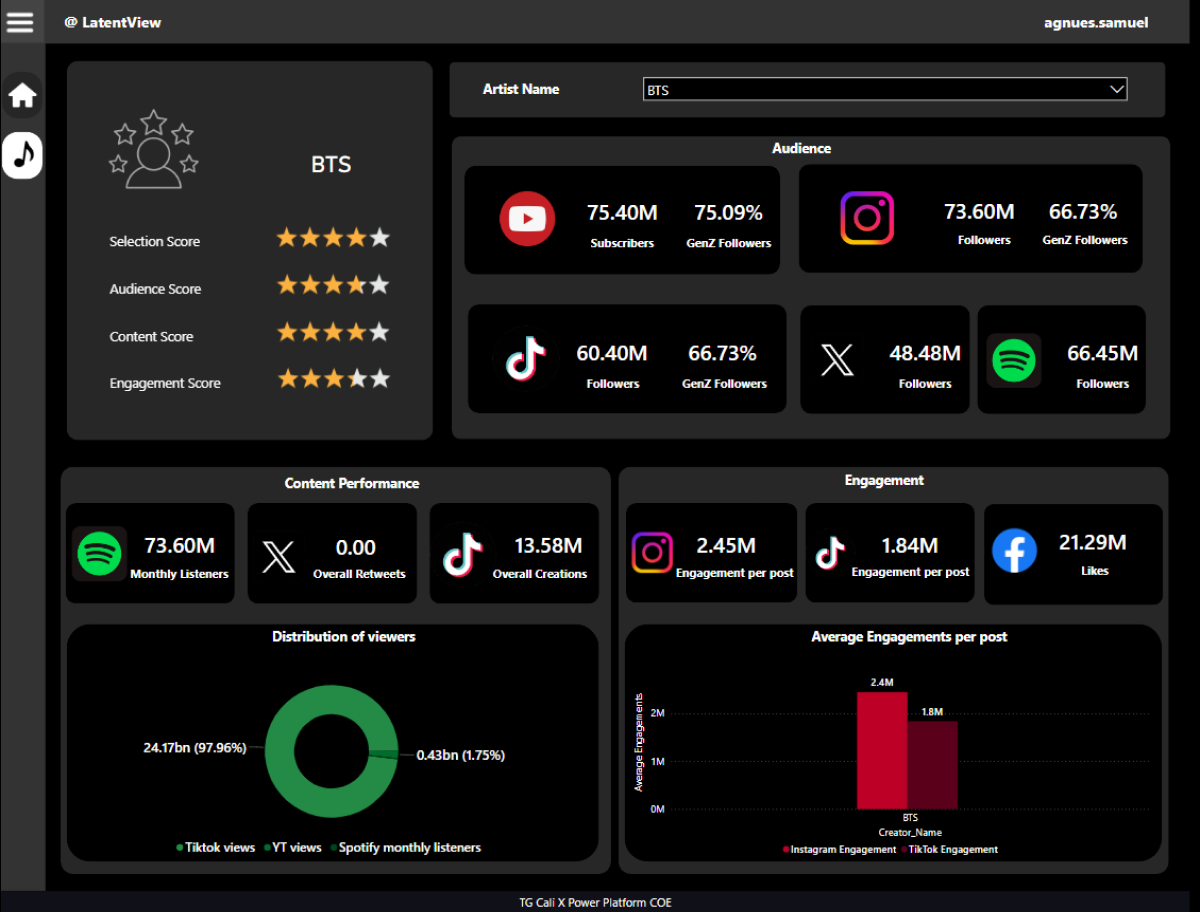Screen dimensions: 1200x912
Task: Select the Instagram Engagement red bar
Action: pos(882,750)
